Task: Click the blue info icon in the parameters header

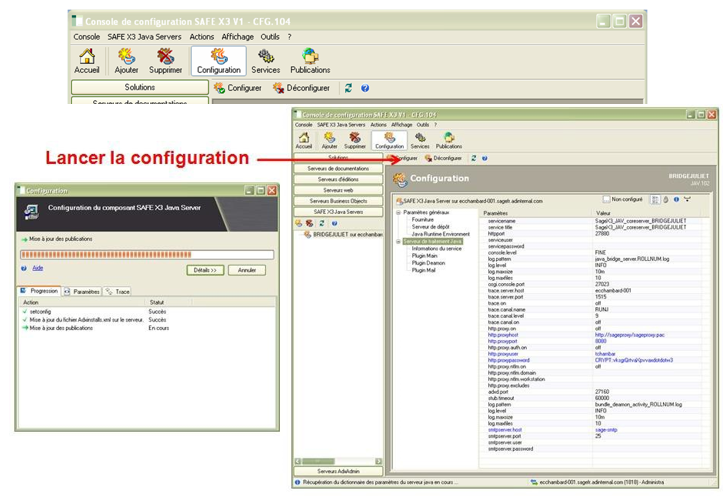Action: (676, 200)
